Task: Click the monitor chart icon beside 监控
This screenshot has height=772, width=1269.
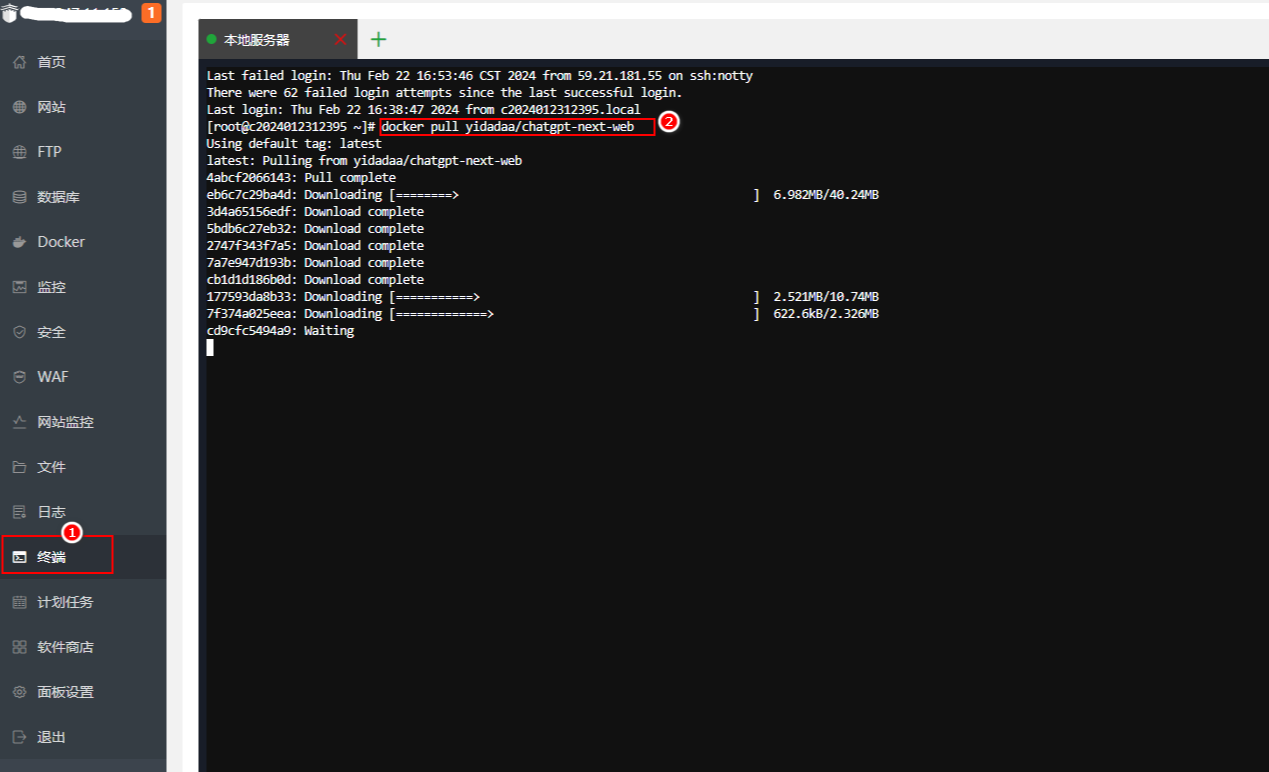Action: pos(19,287)
